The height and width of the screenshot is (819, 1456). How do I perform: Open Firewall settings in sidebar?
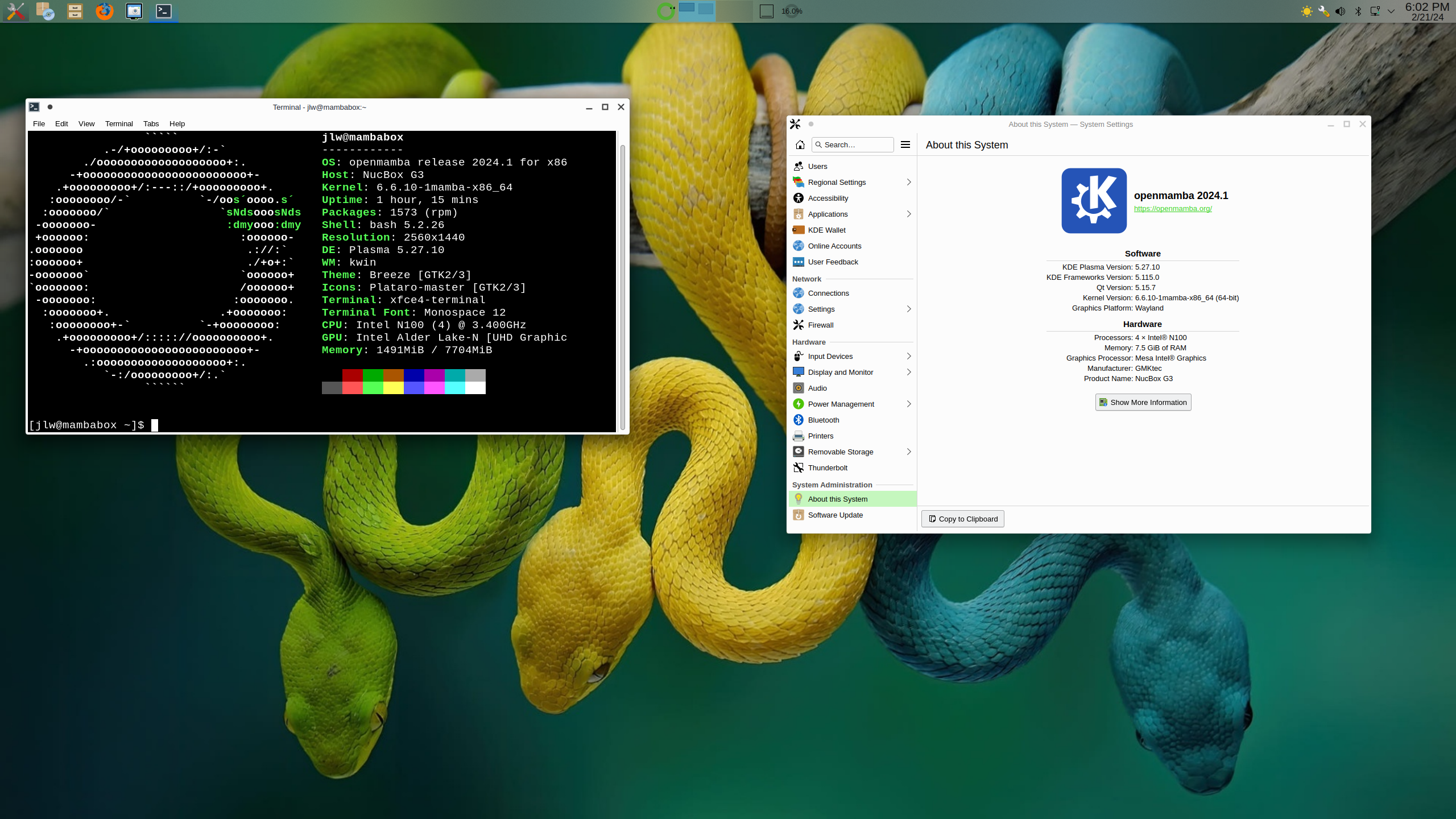click(852, 325)
